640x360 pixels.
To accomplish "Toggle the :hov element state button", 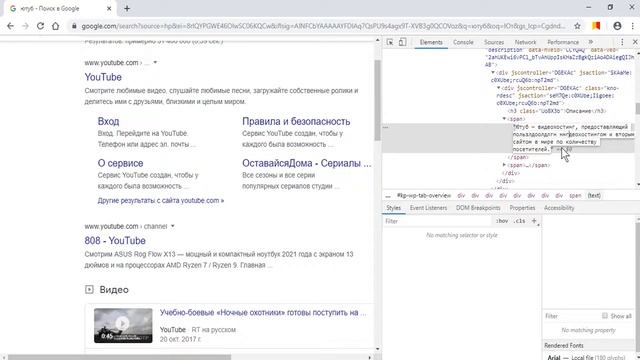I will click(x=502, y=221).
